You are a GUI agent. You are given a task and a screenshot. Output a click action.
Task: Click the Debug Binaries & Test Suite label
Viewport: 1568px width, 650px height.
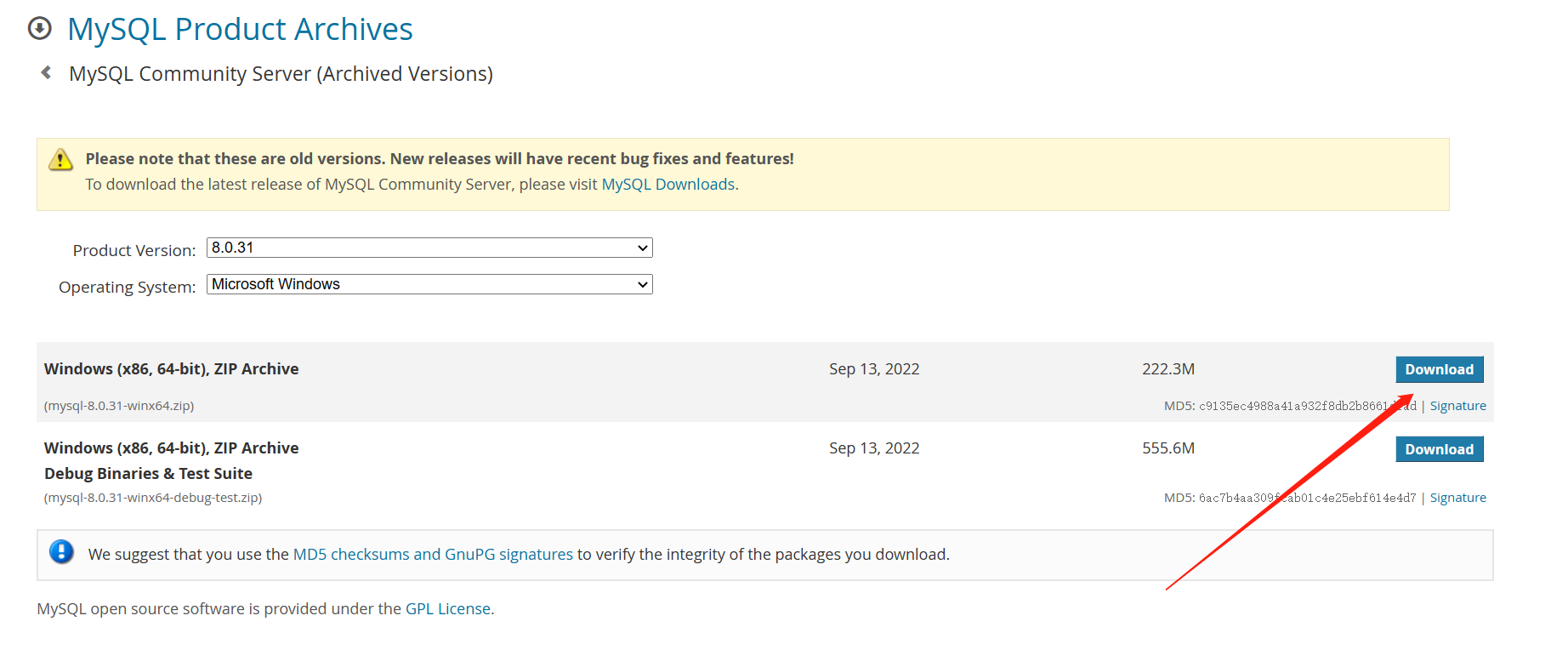point(148,473)
